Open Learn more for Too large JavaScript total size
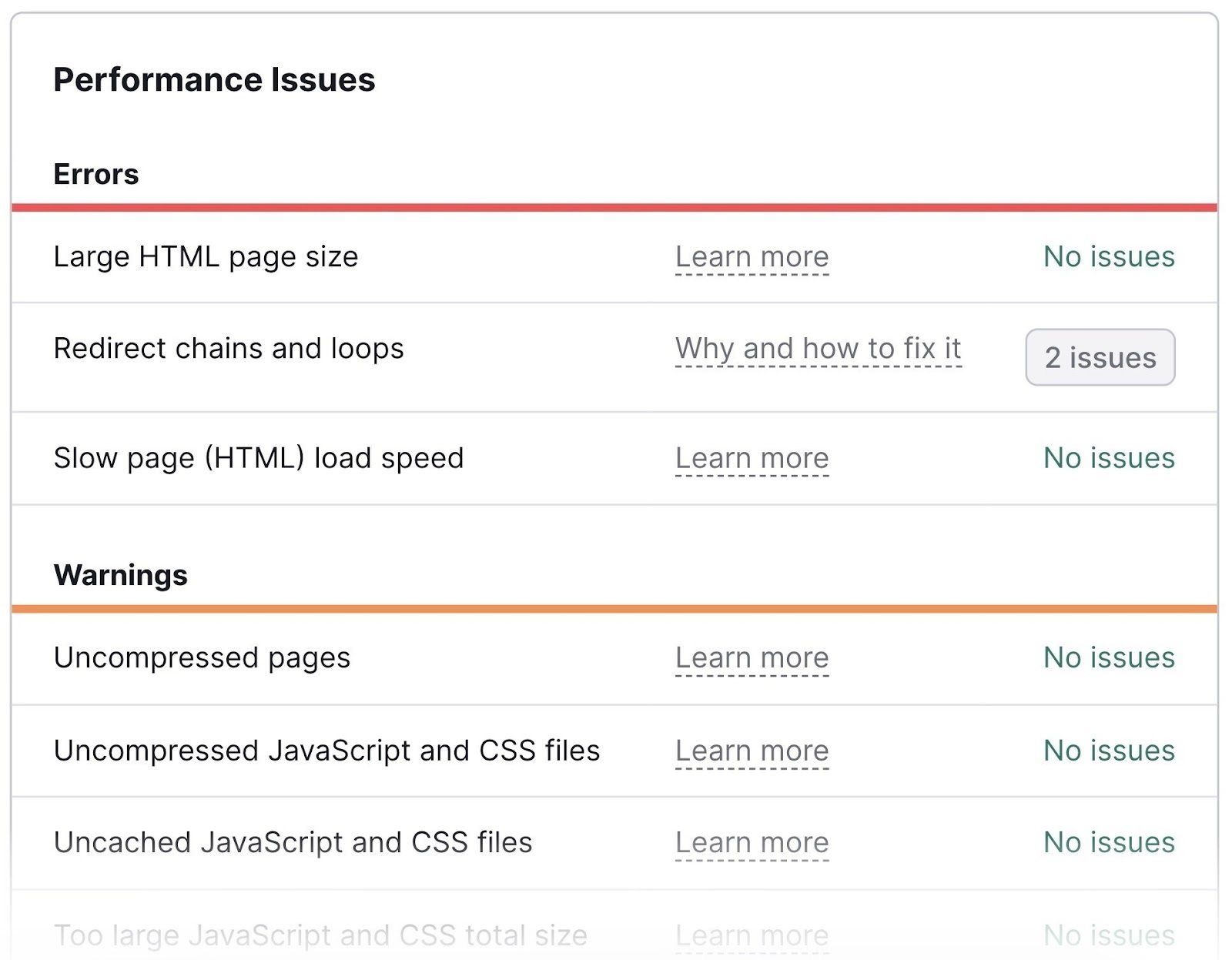Viewport: 1232px width, 960px height. point(752,935)
